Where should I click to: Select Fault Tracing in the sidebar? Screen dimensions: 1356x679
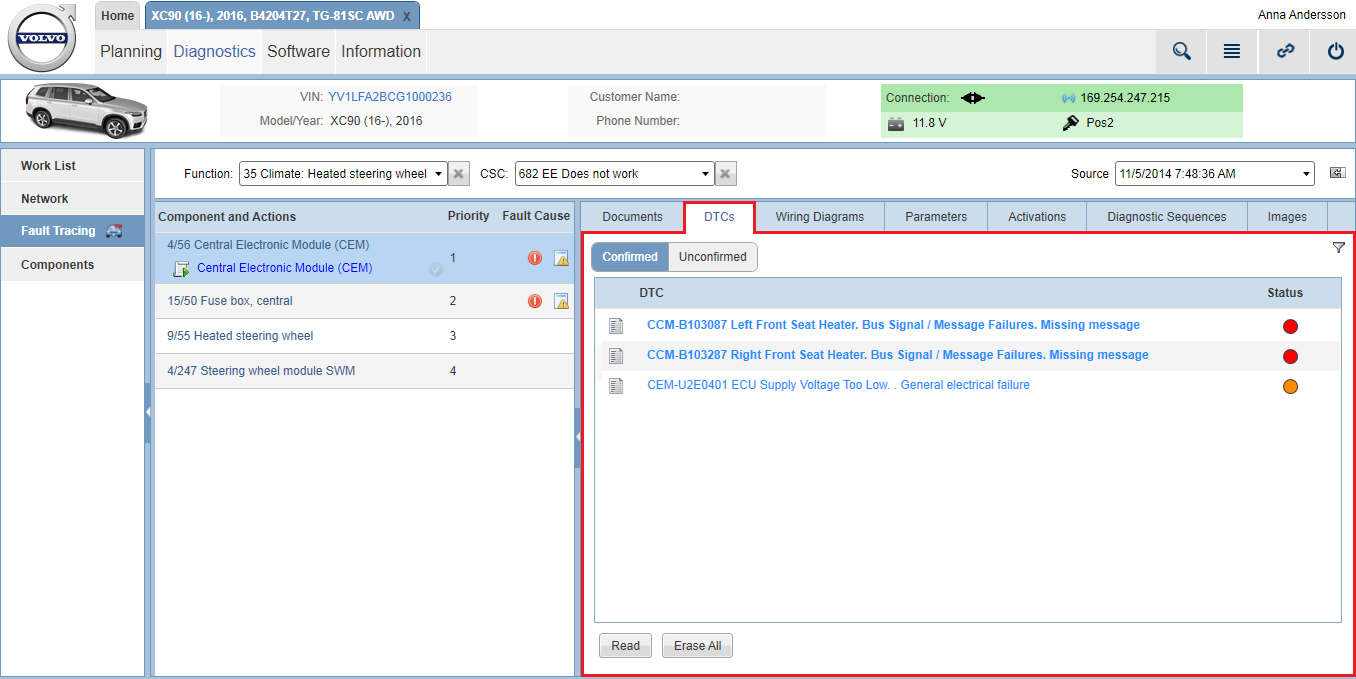(x=73, y=231)
